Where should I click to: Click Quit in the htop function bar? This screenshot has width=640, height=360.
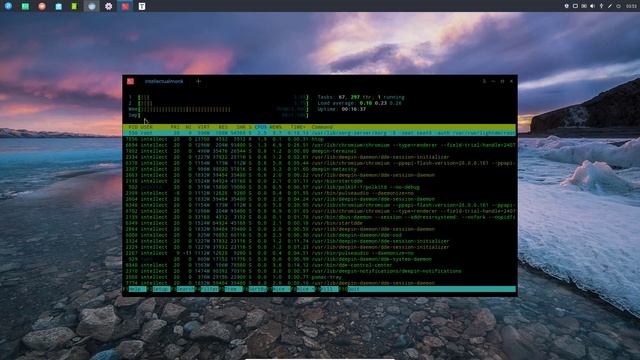[x=353, y=289]
